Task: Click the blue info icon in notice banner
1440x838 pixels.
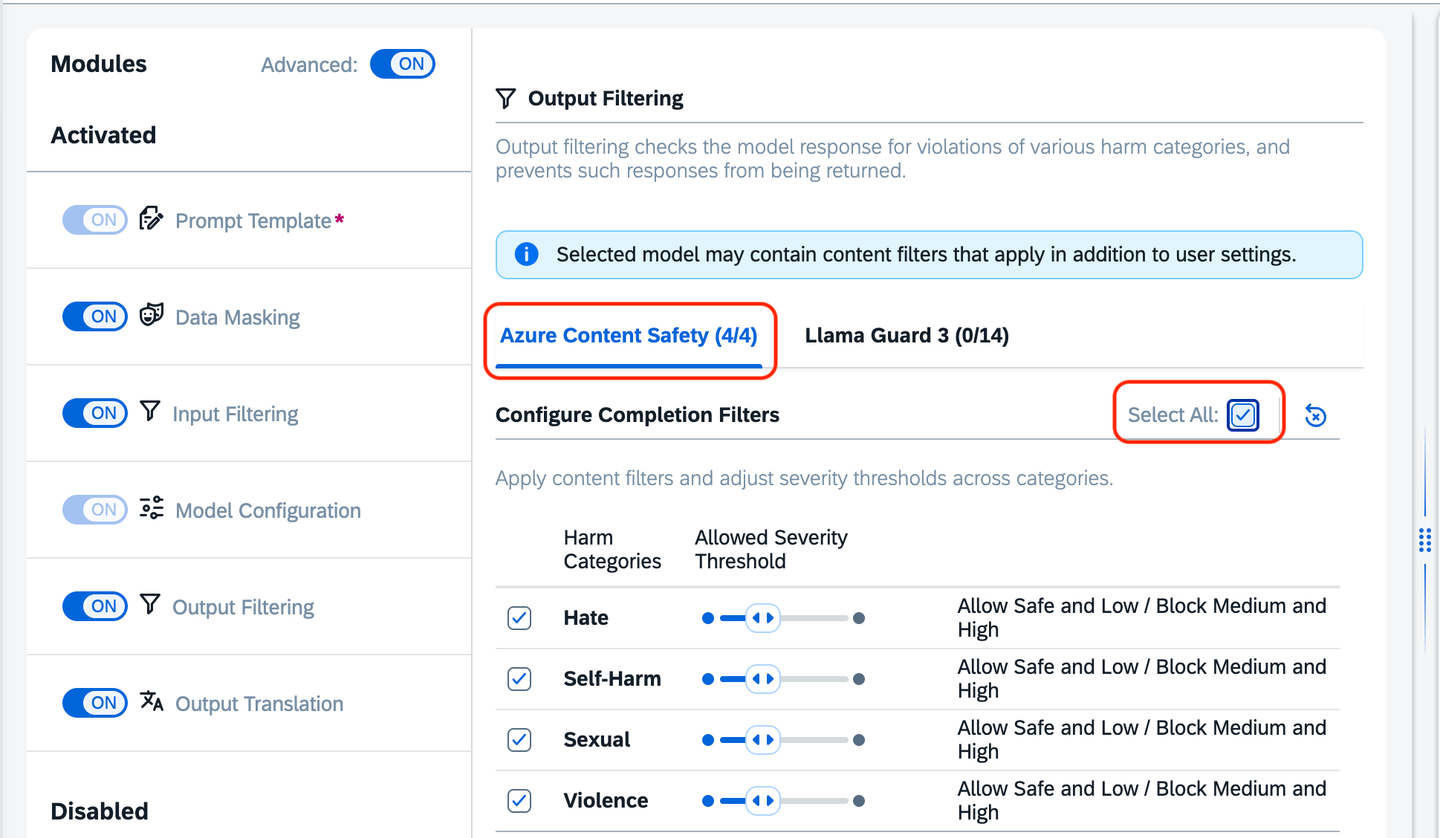Action: point(526,254)
